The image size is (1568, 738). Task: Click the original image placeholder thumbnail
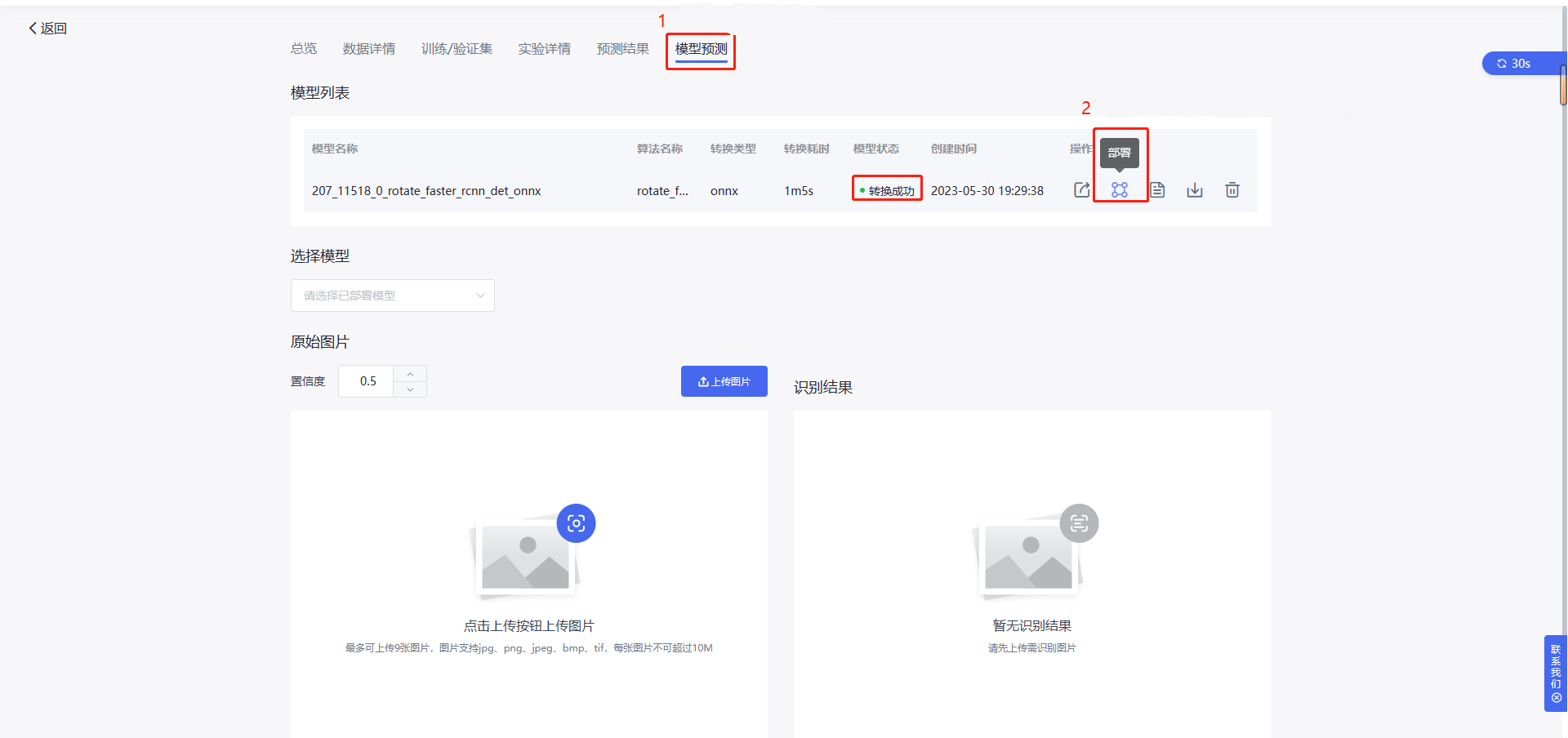point(525,557)
